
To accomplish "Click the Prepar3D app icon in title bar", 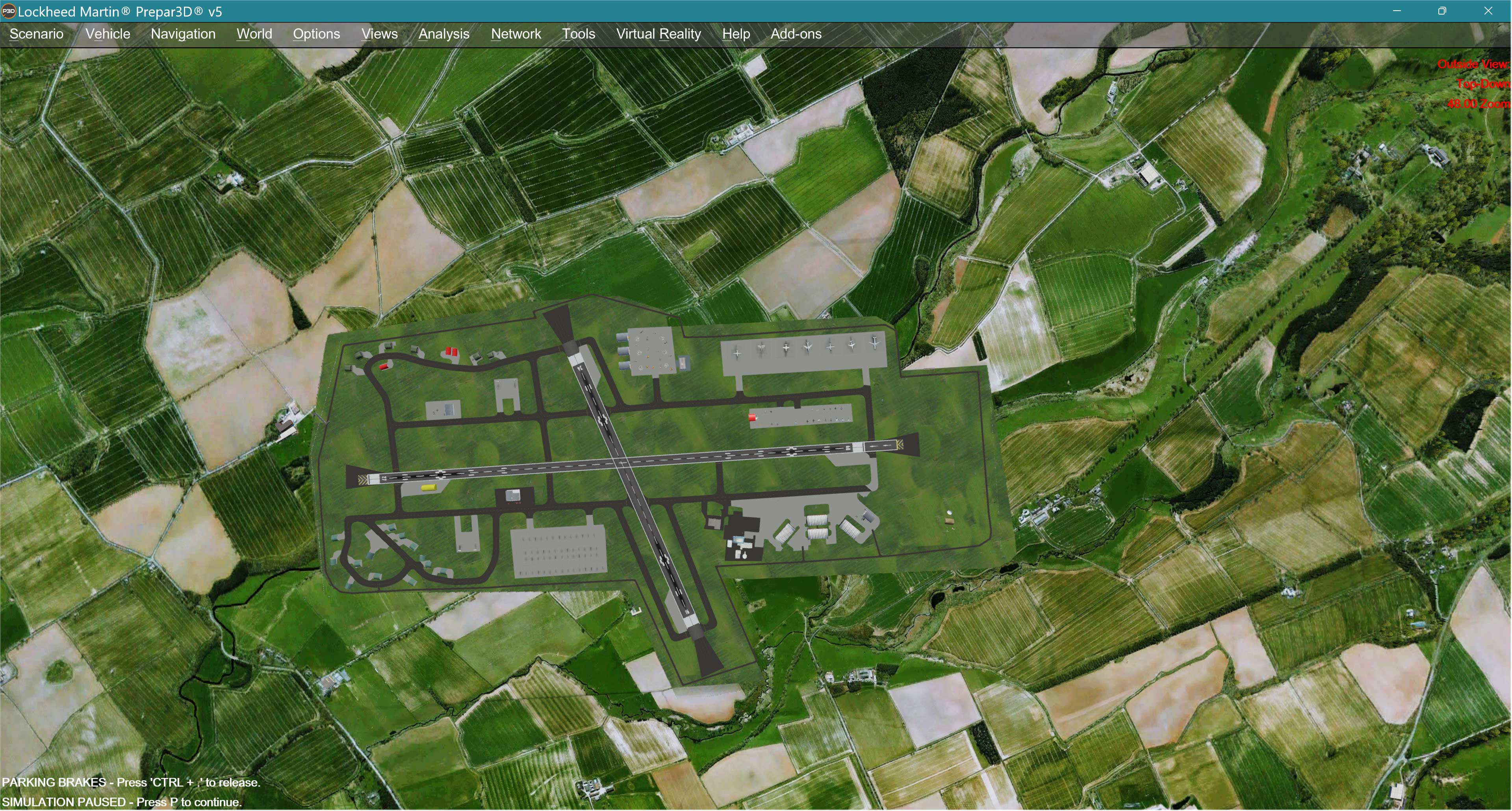I will 8,11.
